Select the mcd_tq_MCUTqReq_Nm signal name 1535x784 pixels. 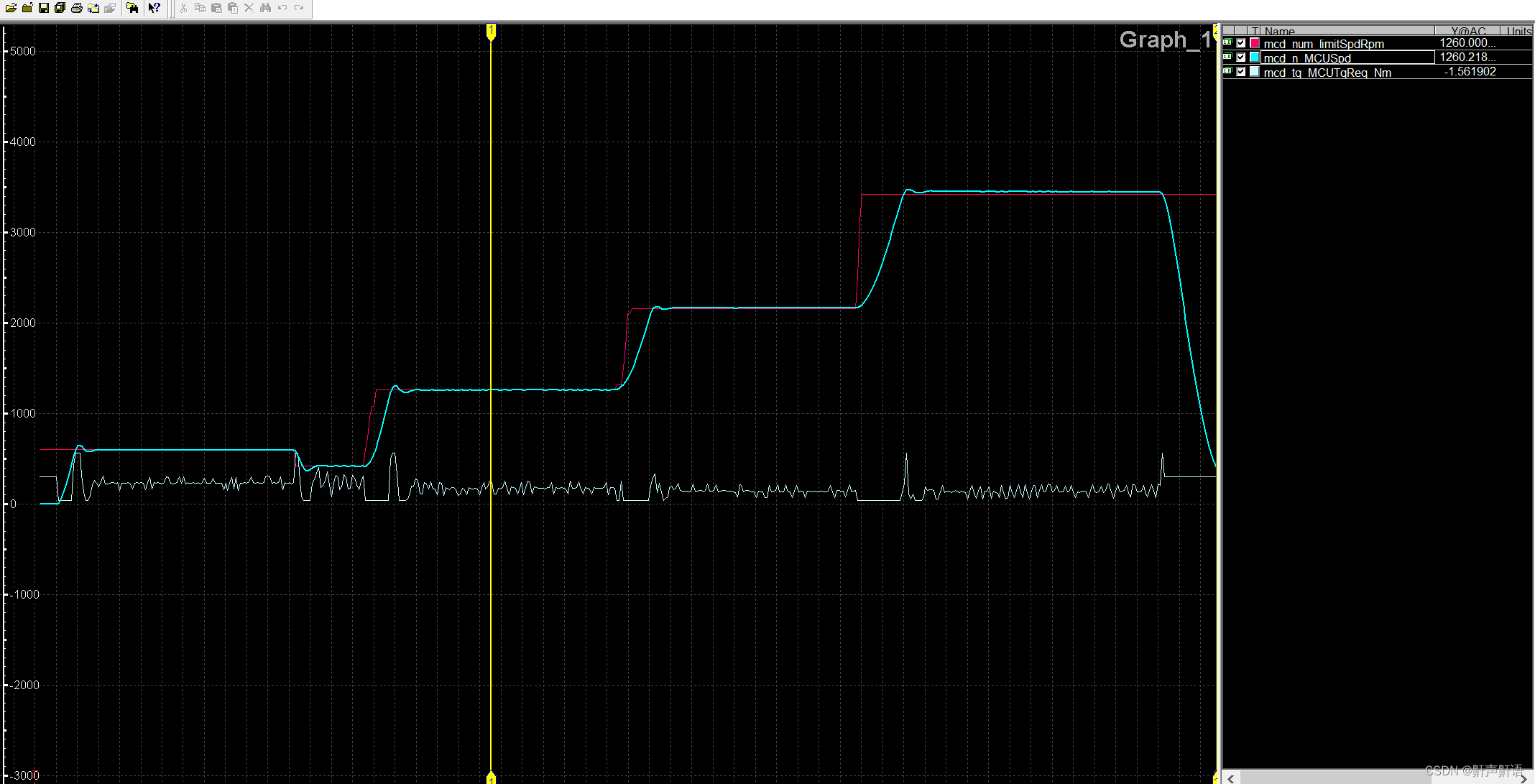[1327, 73]
